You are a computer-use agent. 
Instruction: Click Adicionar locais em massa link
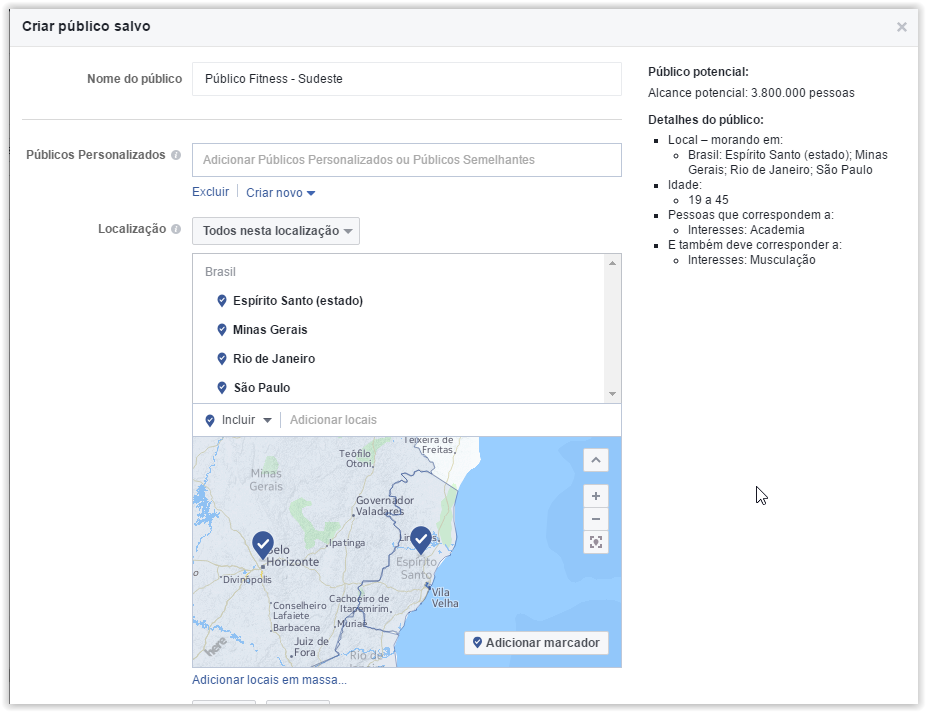(x=269, y=680)
